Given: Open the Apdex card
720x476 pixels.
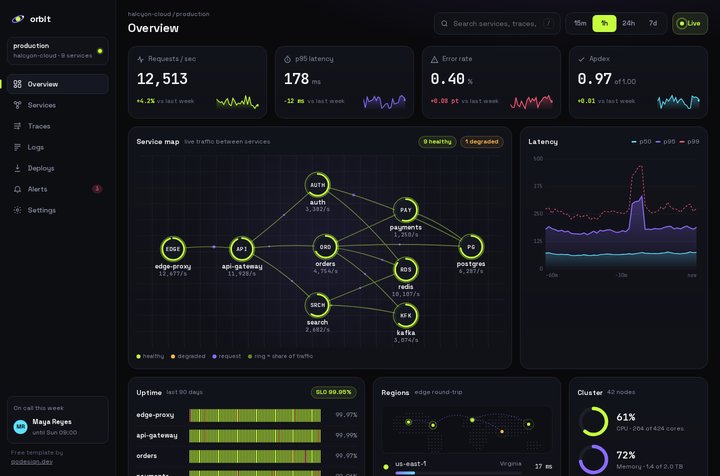Looking at the screenshot, I should coord(638,82).
